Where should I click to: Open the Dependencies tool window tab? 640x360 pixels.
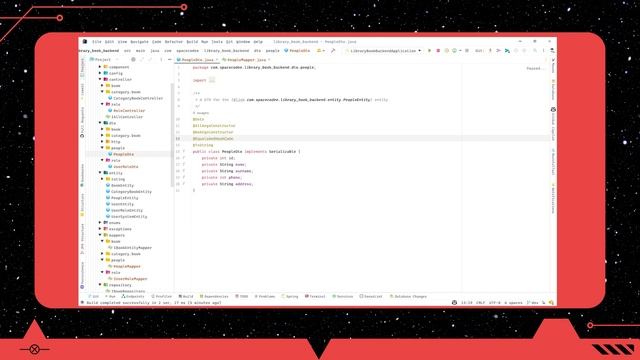(x=214, y=296)
